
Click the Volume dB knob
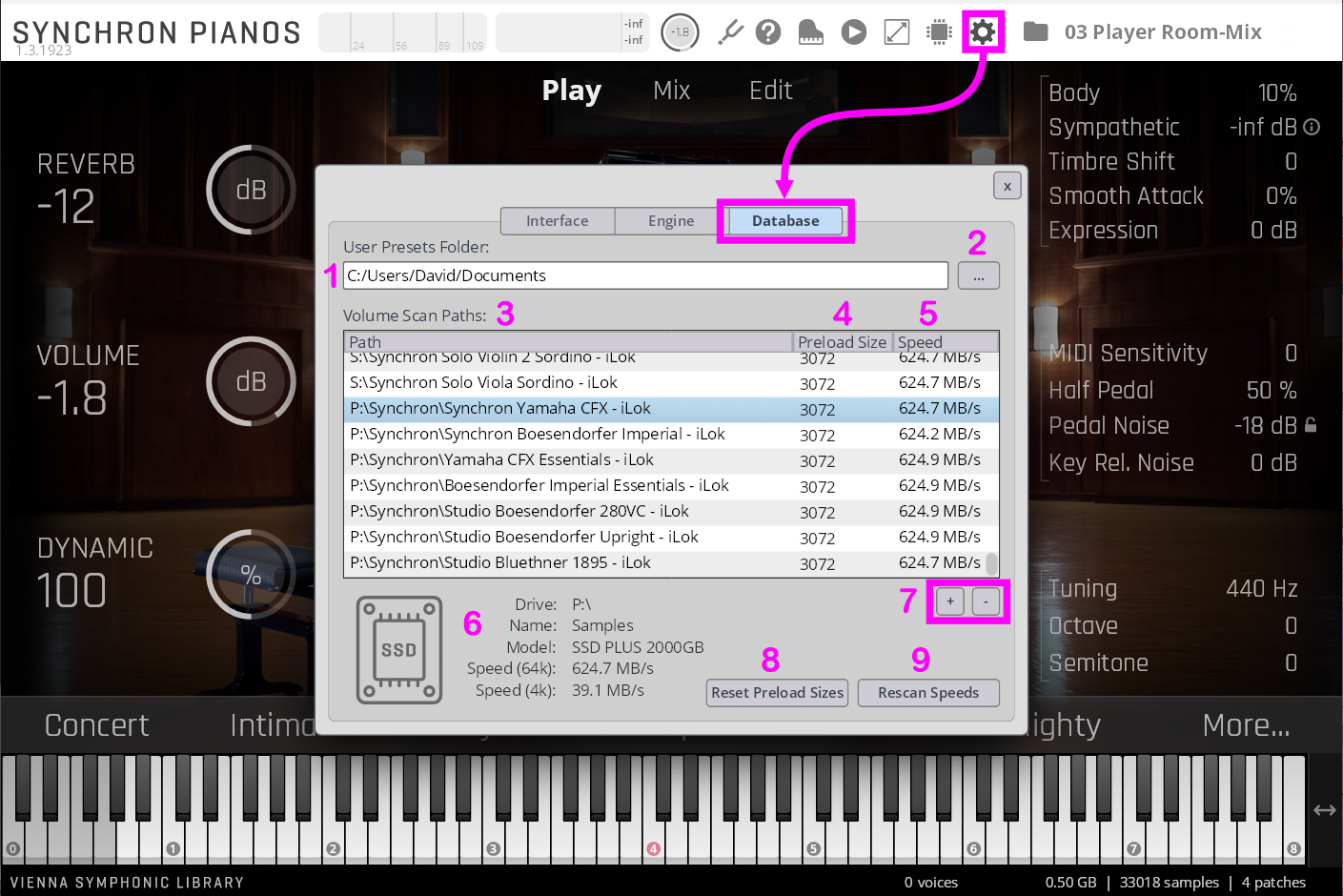(x=251, y=381)
